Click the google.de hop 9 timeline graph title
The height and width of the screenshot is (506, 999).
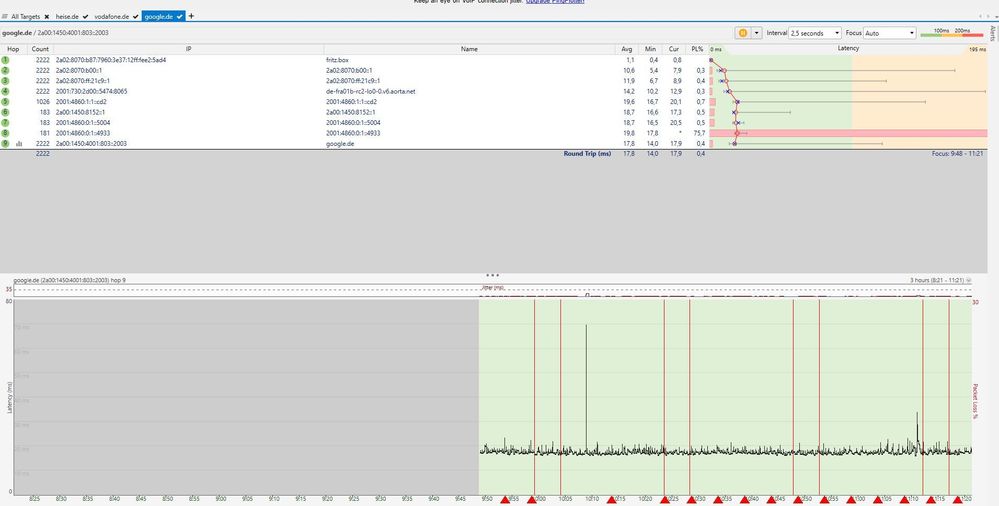pos(69,280)
